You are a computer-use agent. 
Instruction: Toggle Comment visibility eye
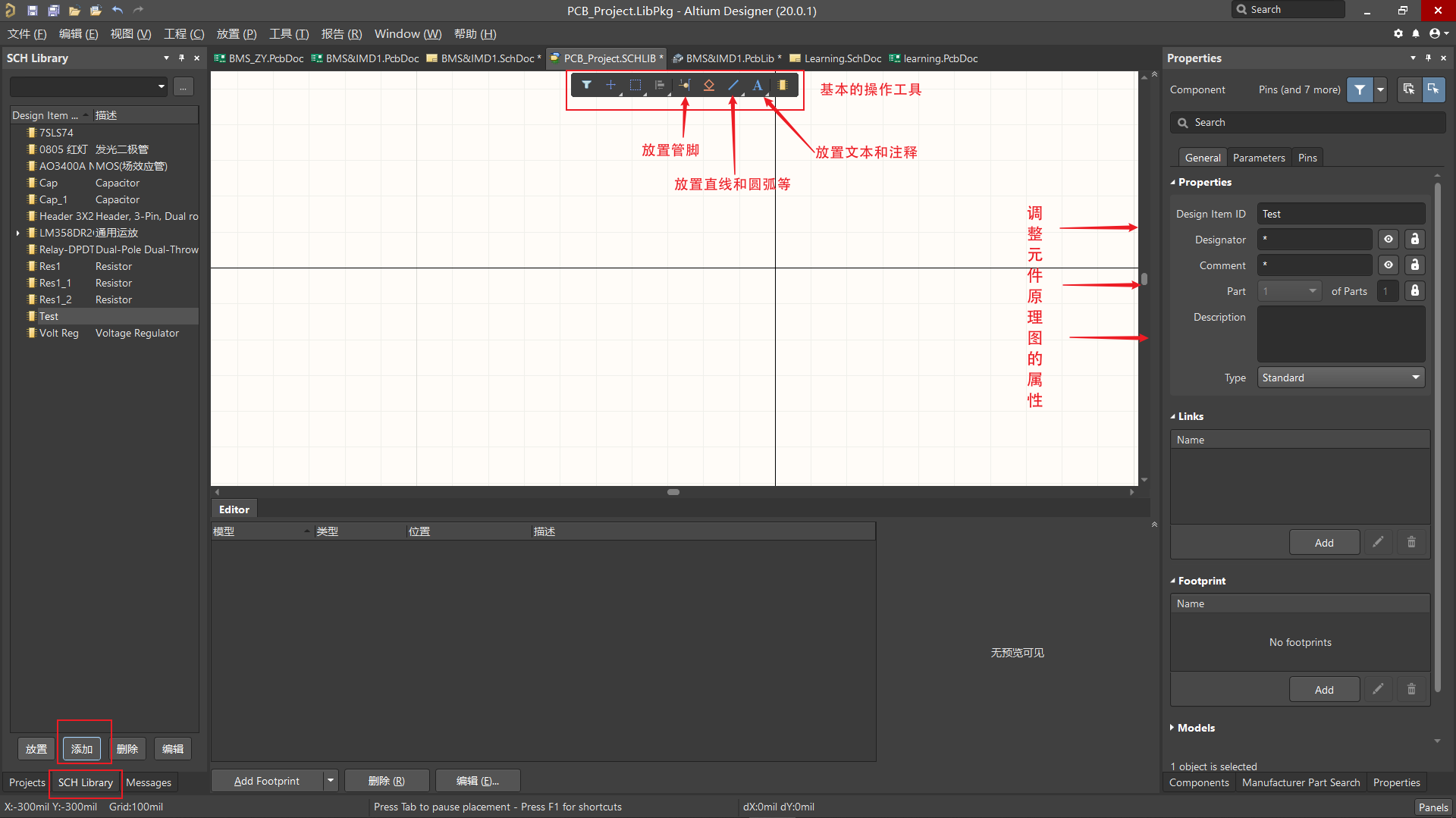tap(1388, 265)
